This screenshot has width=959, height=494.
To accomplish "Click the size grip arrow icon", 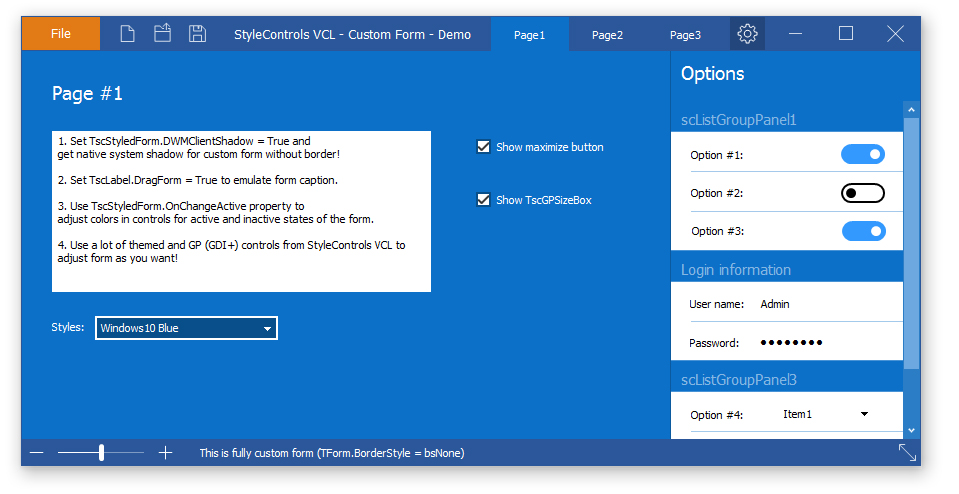I will pos(907,452).
